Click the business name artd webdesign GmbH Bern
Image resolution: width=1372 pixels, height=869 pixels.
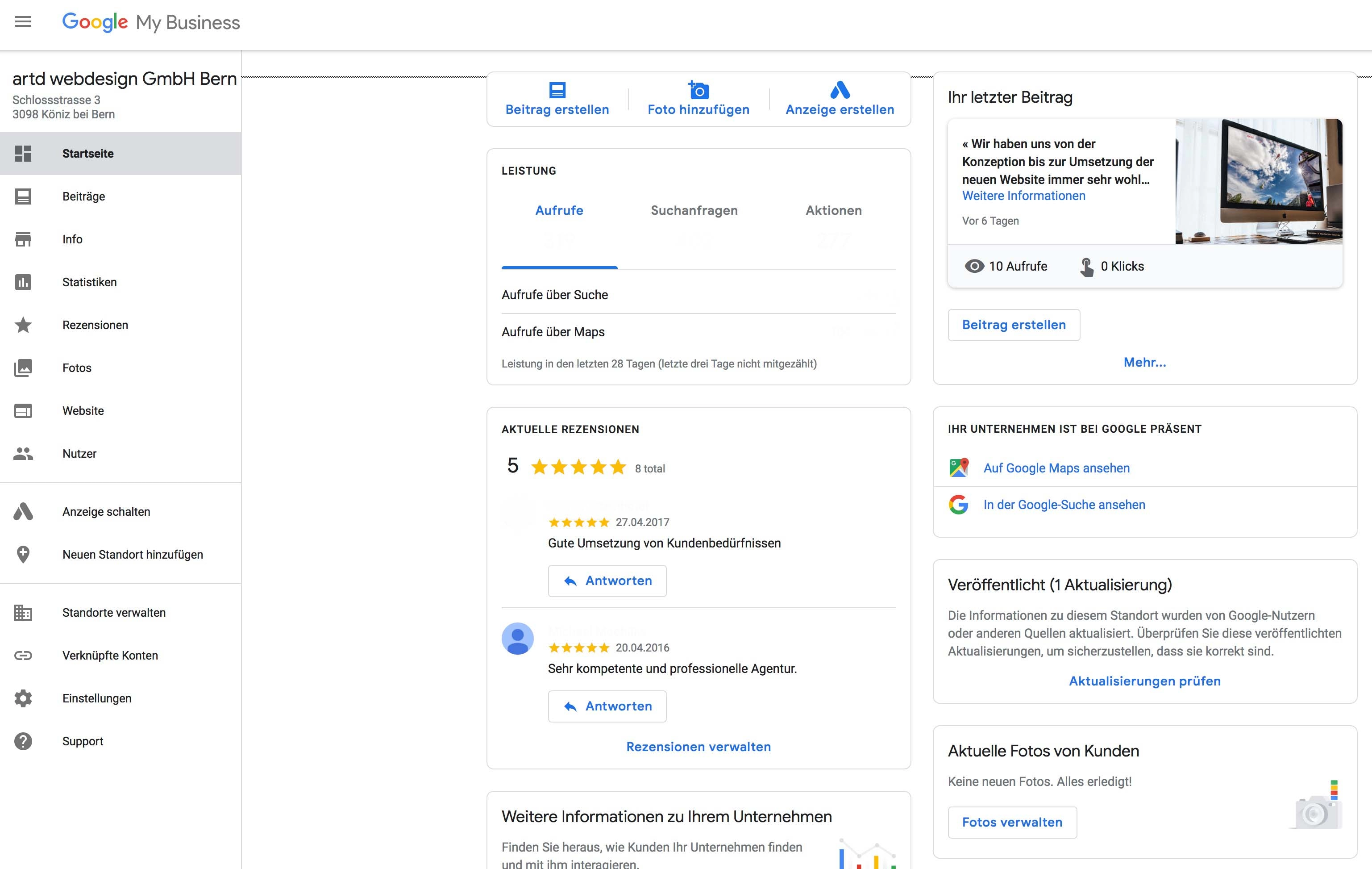point(125,78)
